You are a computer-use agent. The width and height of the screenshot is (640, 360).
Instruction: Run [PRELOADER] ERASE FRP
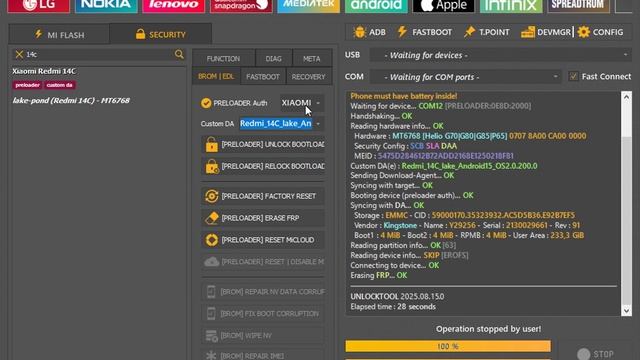[263, 218]
